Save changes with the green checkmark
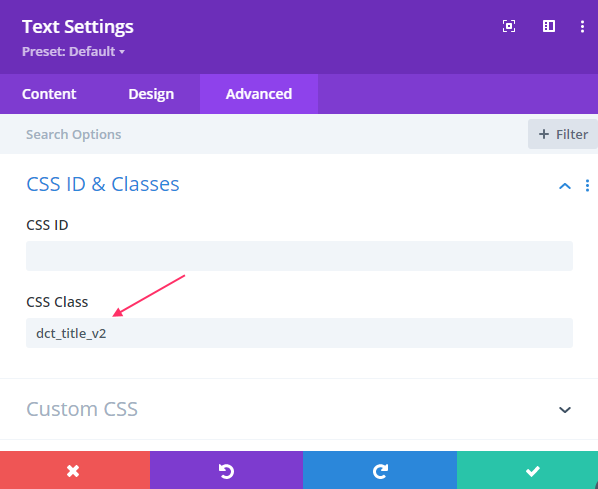The image size is (598, 489). click(527, 470)
